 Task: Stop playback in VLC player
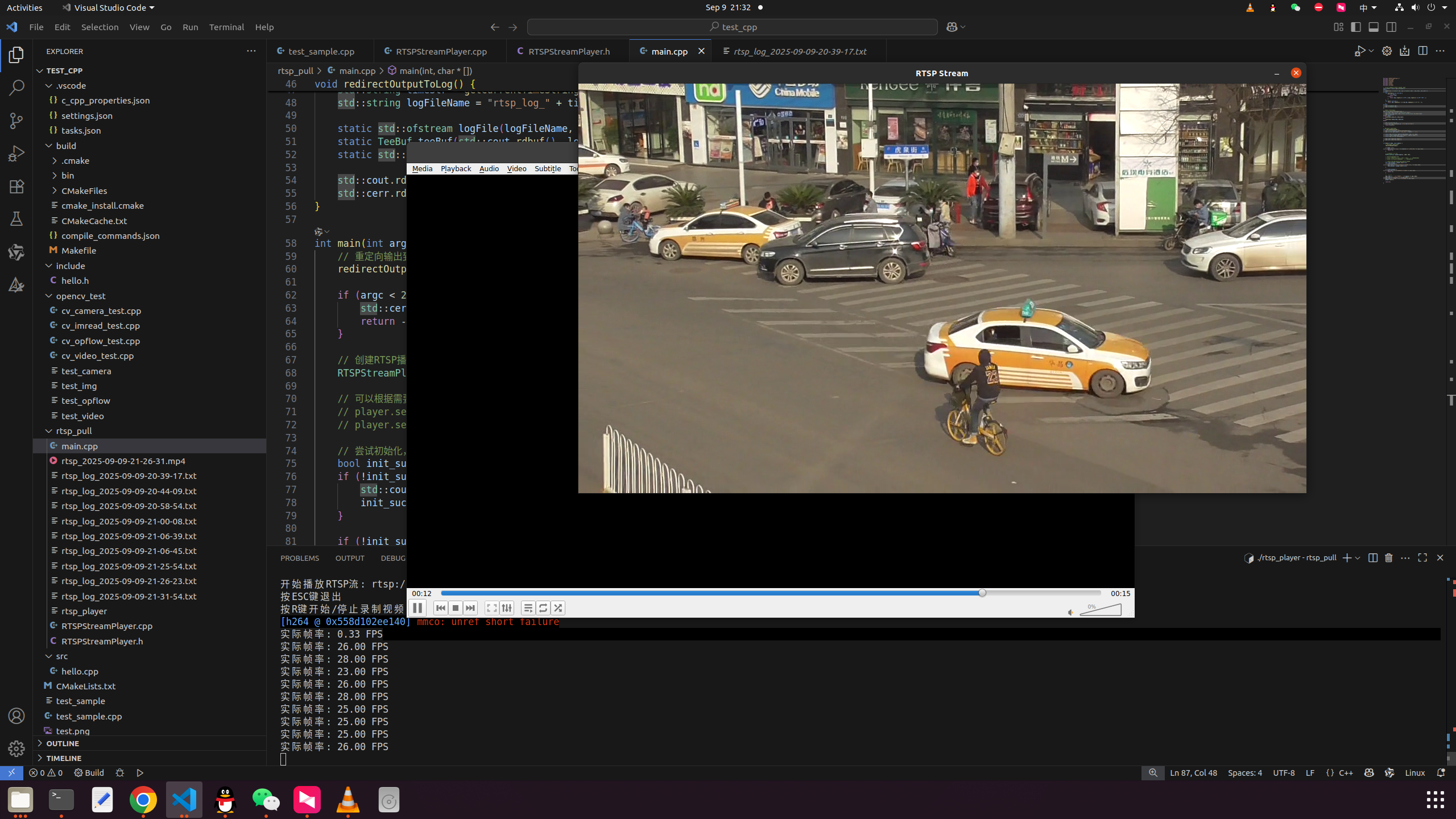(x=455, y=608)
